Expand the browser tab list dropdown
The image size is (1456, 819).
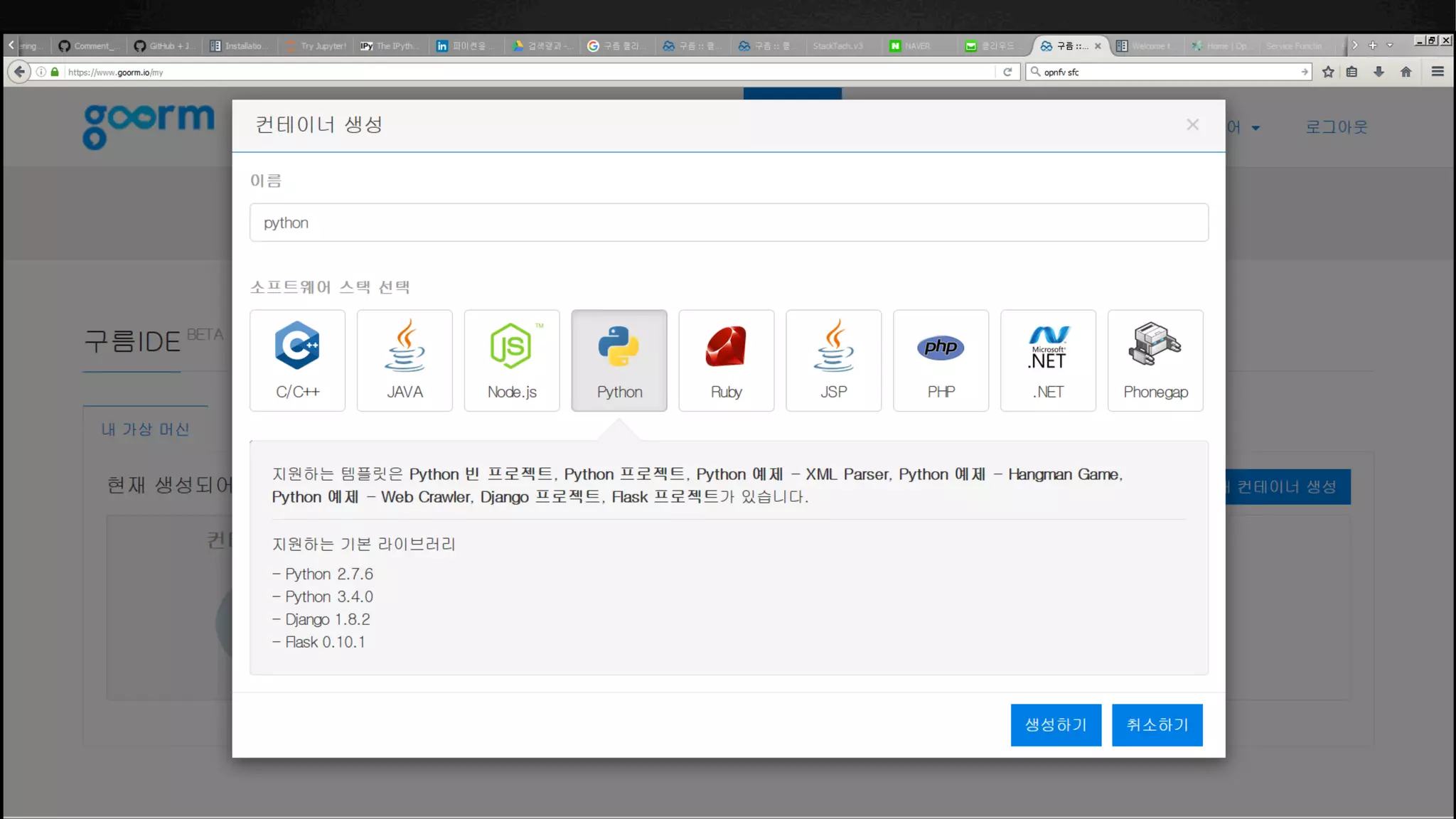1390,45
